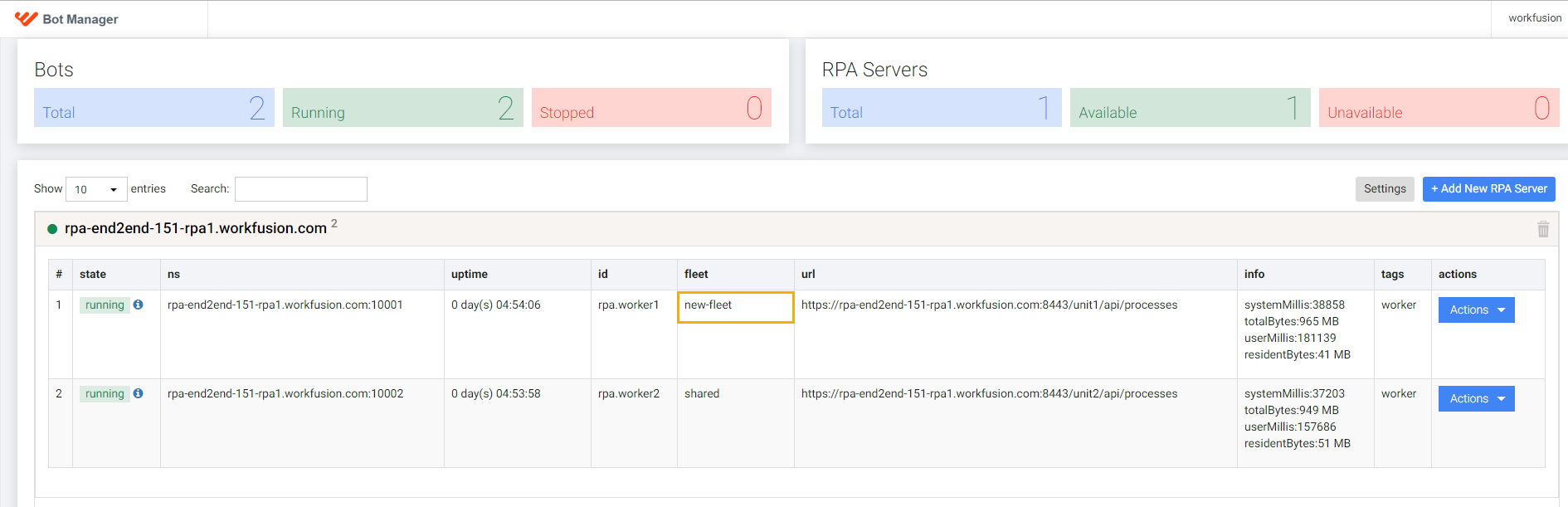Open the Show entries count dropdown
1568x507 pixels.
coord(96,189)
